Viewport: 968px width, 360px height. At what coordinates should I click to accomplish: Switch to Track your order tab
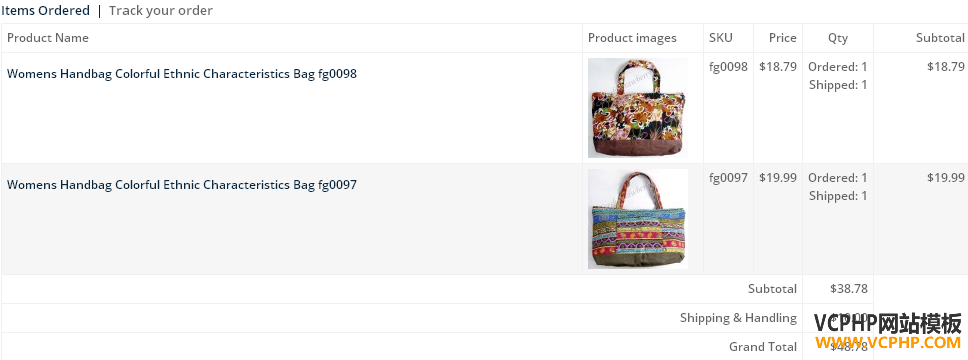(x=161, y=10)
